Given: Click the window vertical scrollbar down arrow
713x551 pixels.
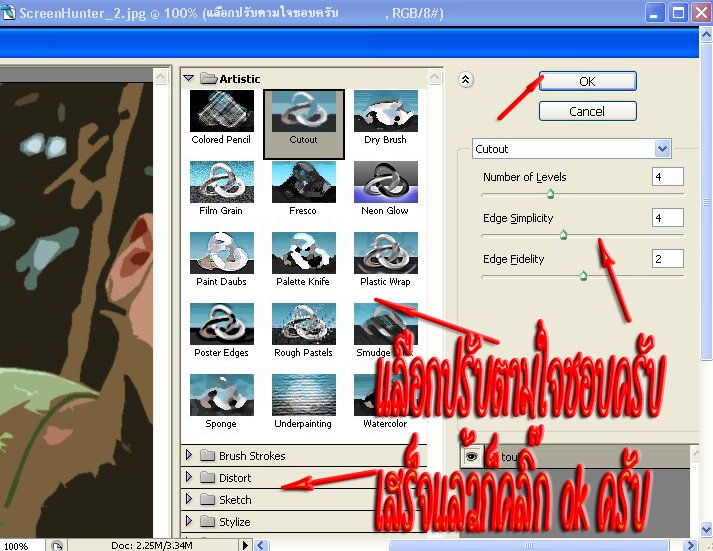Looking at the screenshot, I should (706, 529).
